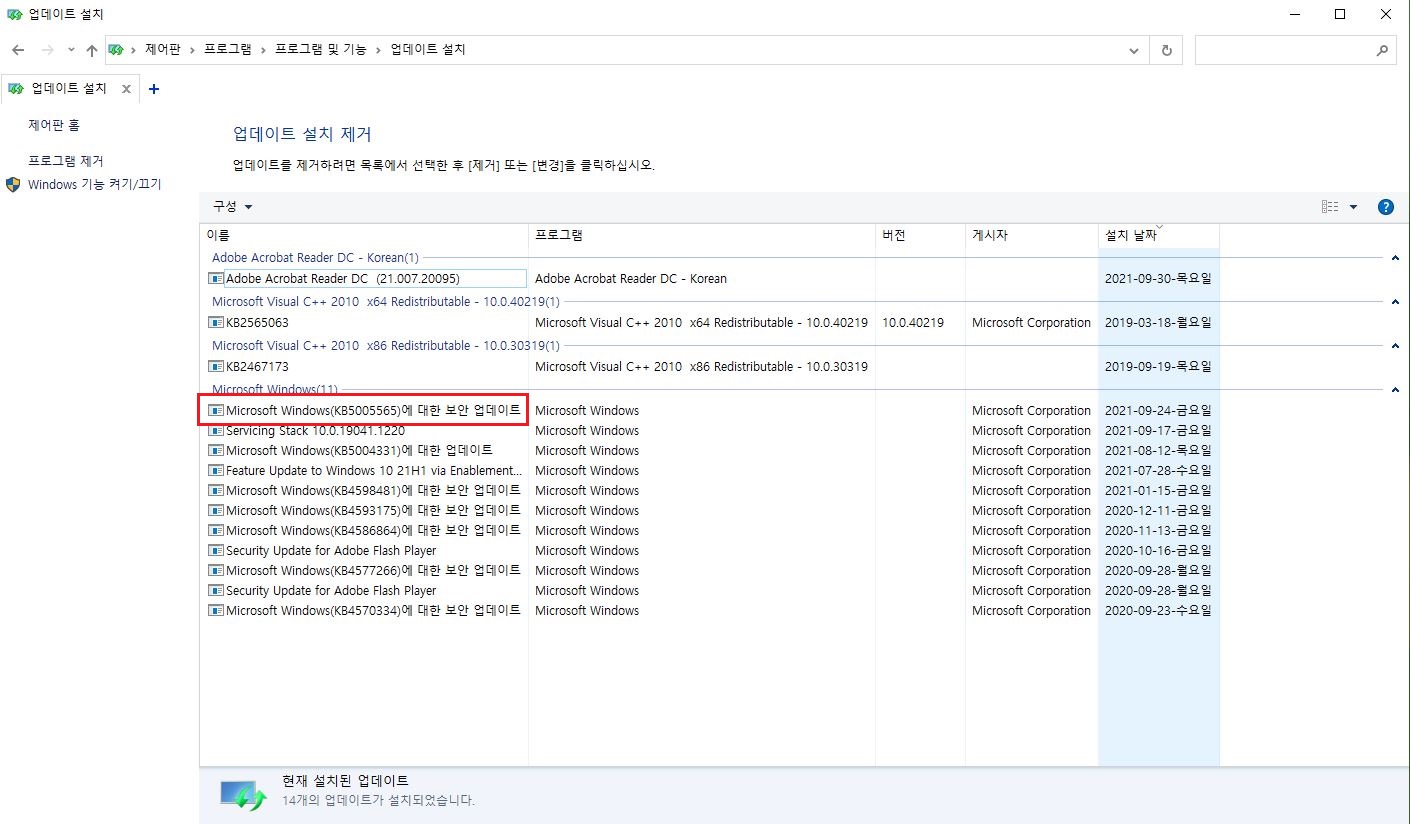Select Servicing Stack 10.0.19041.1220 row

[710, 430]
